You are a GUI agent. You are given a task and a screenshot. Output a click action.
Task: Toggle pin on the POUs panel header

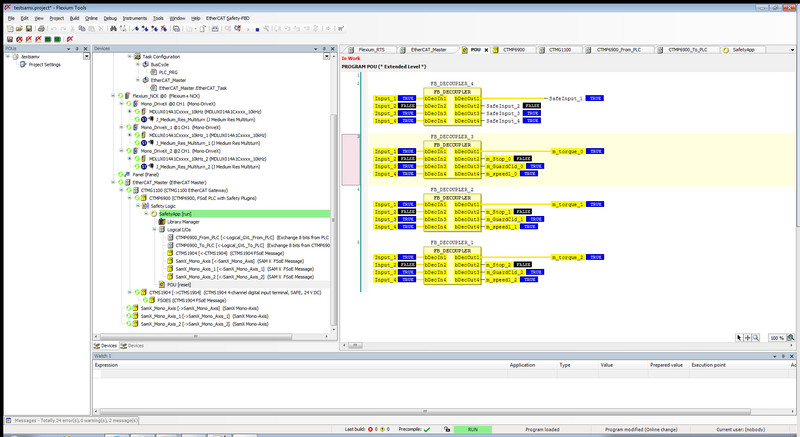click(x=76, y=48)
